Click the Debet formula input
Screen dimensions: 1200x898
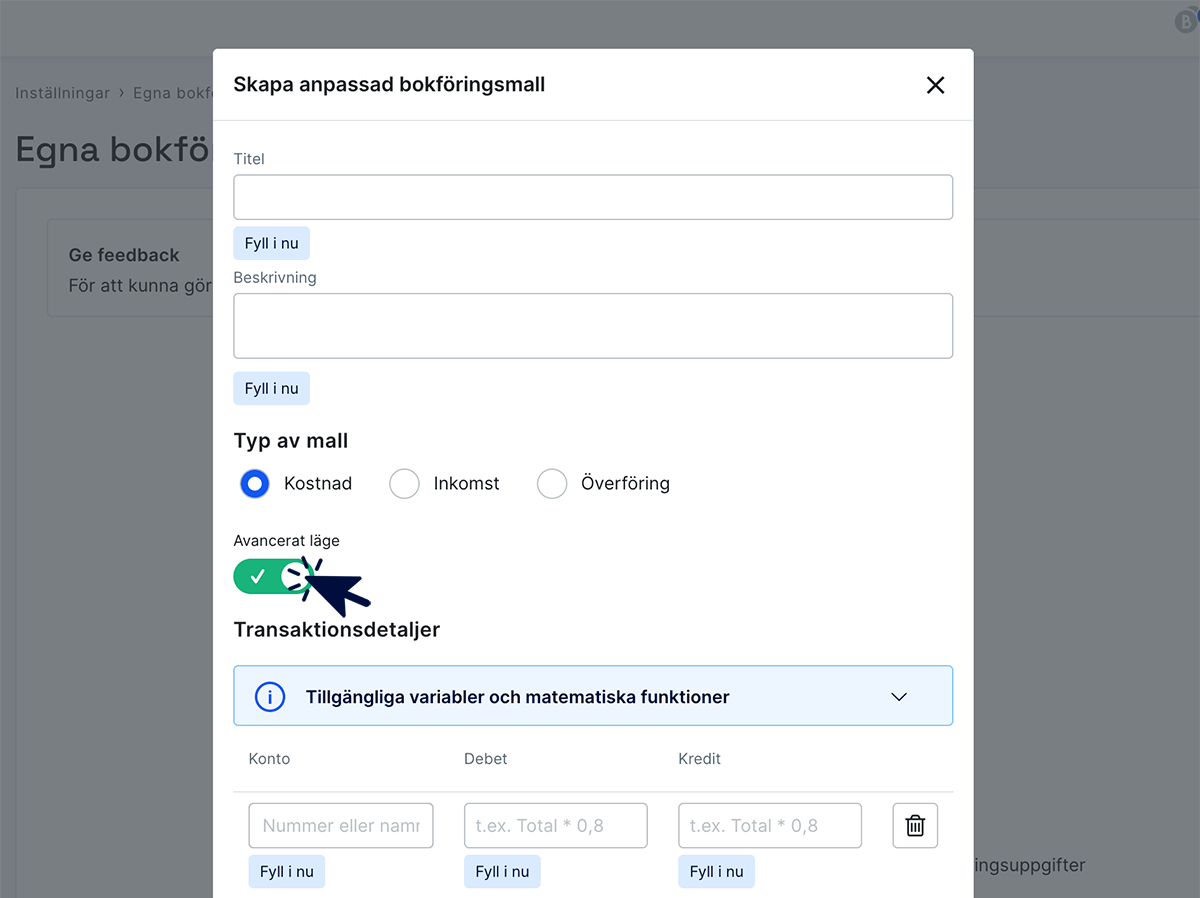(x=555, y=825)
